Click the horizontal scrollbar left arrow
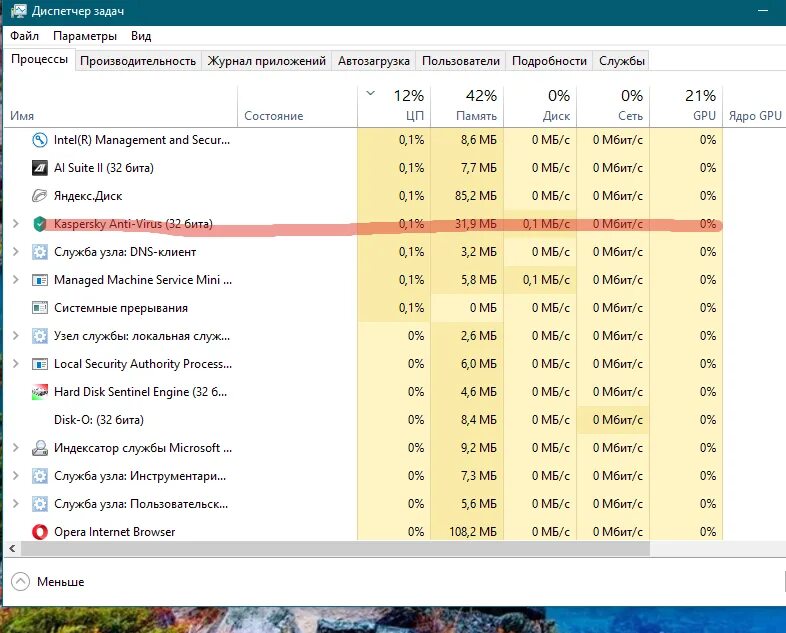The width and height of the screenshot is (786, 633). click(13, 549)
